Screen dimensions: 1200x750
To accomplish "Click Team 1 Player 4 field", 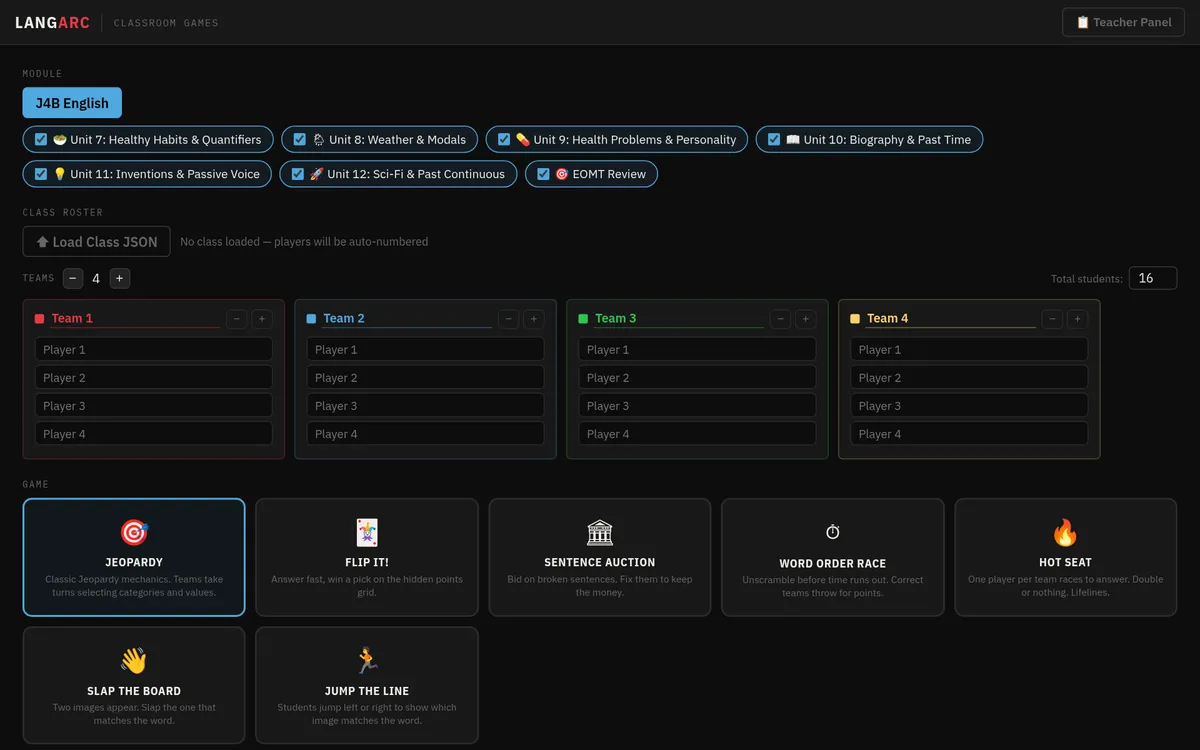I will tap(154, 433).
